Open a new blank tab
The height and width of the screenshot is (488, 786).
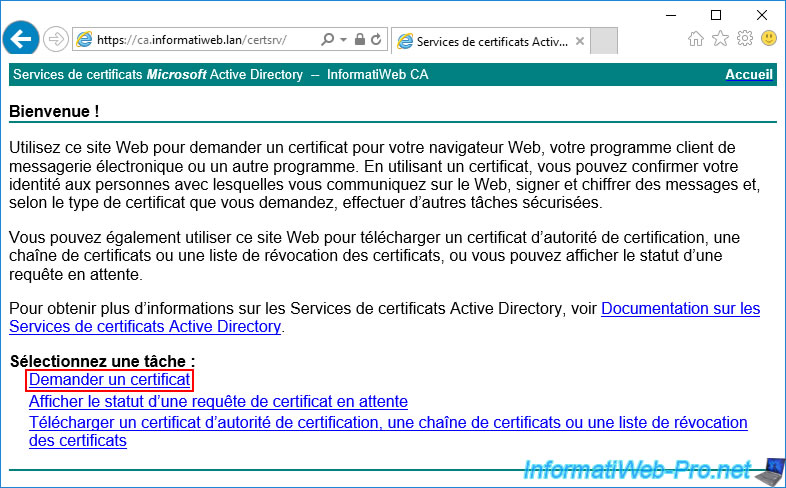604,41
